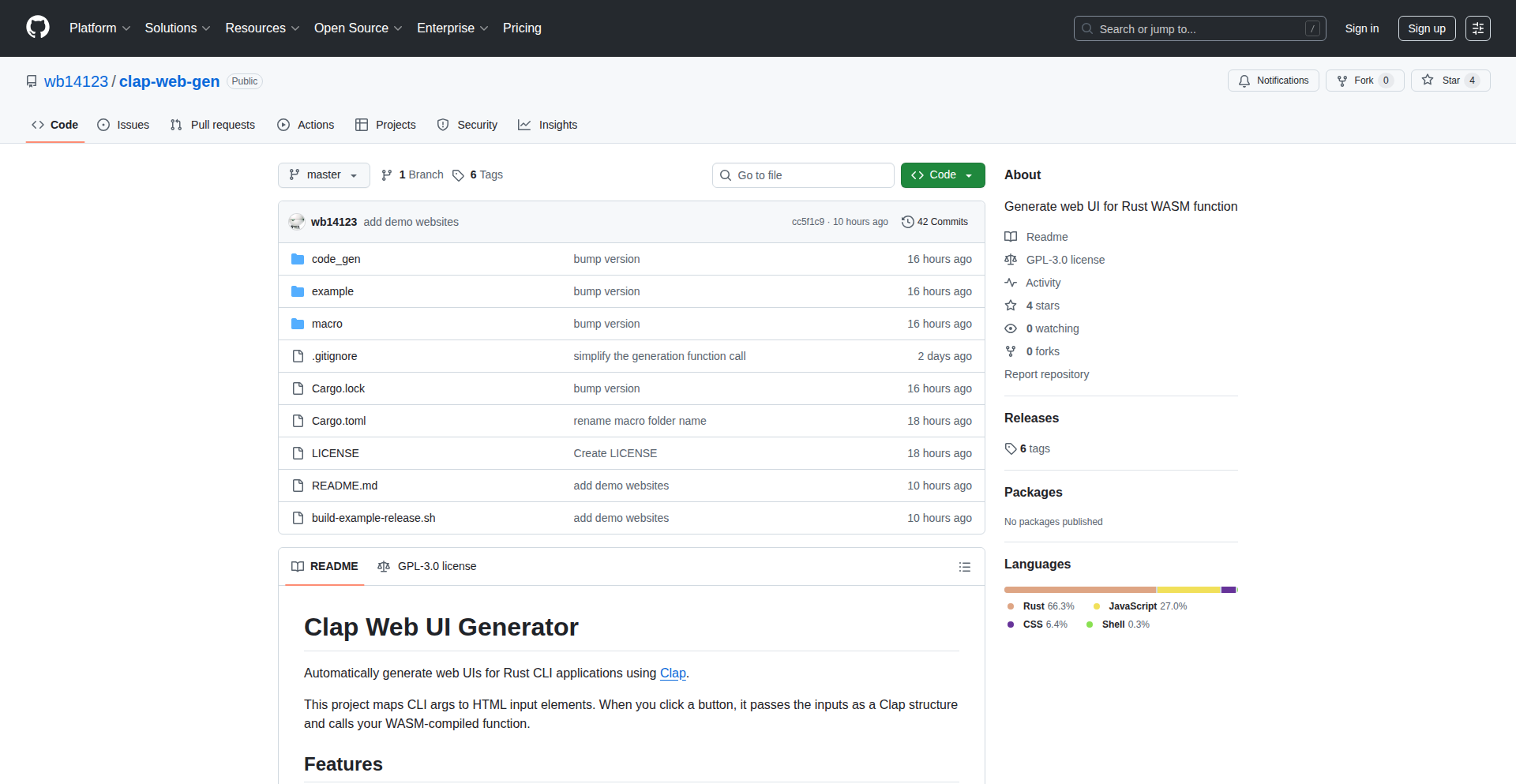This screenshot has height=784, width=1516.
Task: Click the code_gen folder icon
Action: [x=298, y=259]
